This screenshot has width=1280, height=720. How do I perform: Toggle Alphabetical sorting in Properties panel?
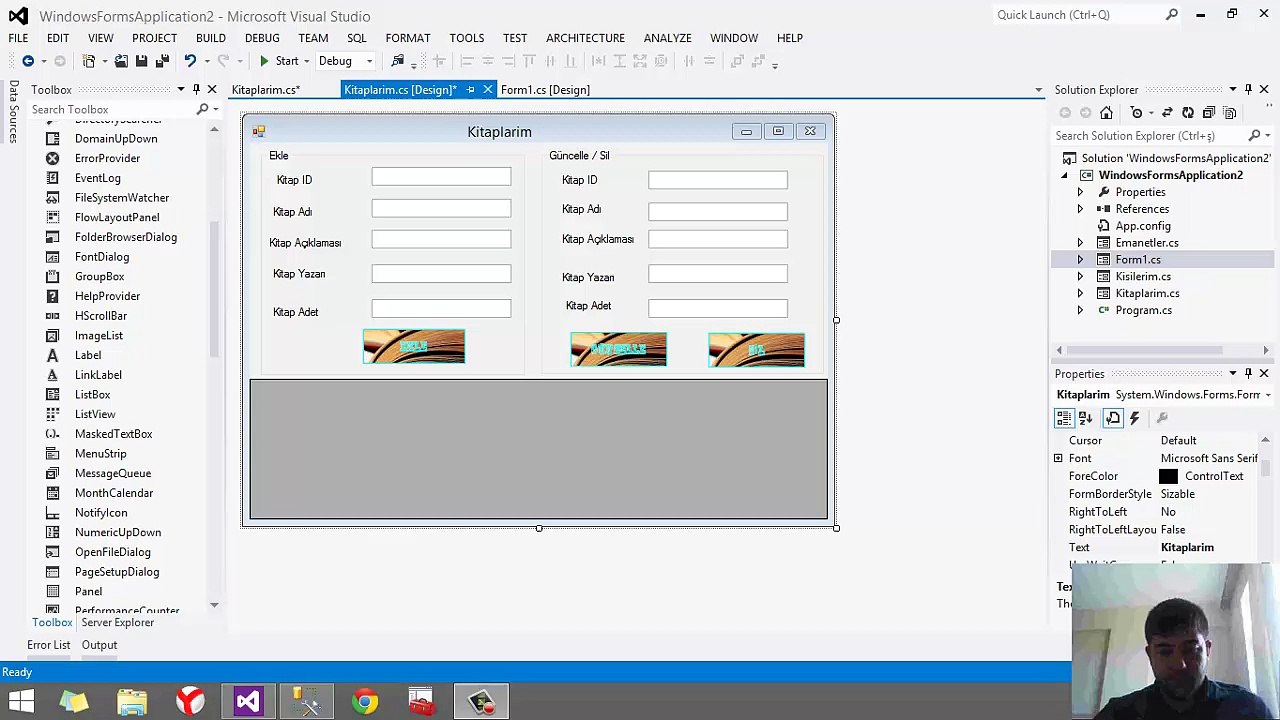click(x=1085, y=418)
